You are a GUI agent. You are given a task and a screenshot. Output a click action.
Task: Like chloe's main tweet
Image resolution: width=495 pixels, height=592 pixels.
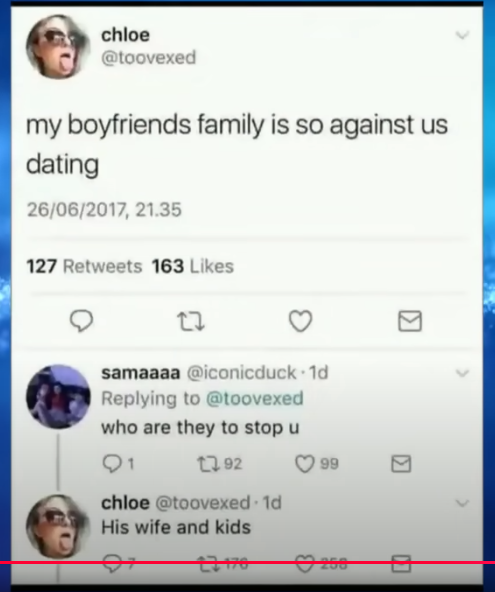pyautogui.click(x=301, y=321)
